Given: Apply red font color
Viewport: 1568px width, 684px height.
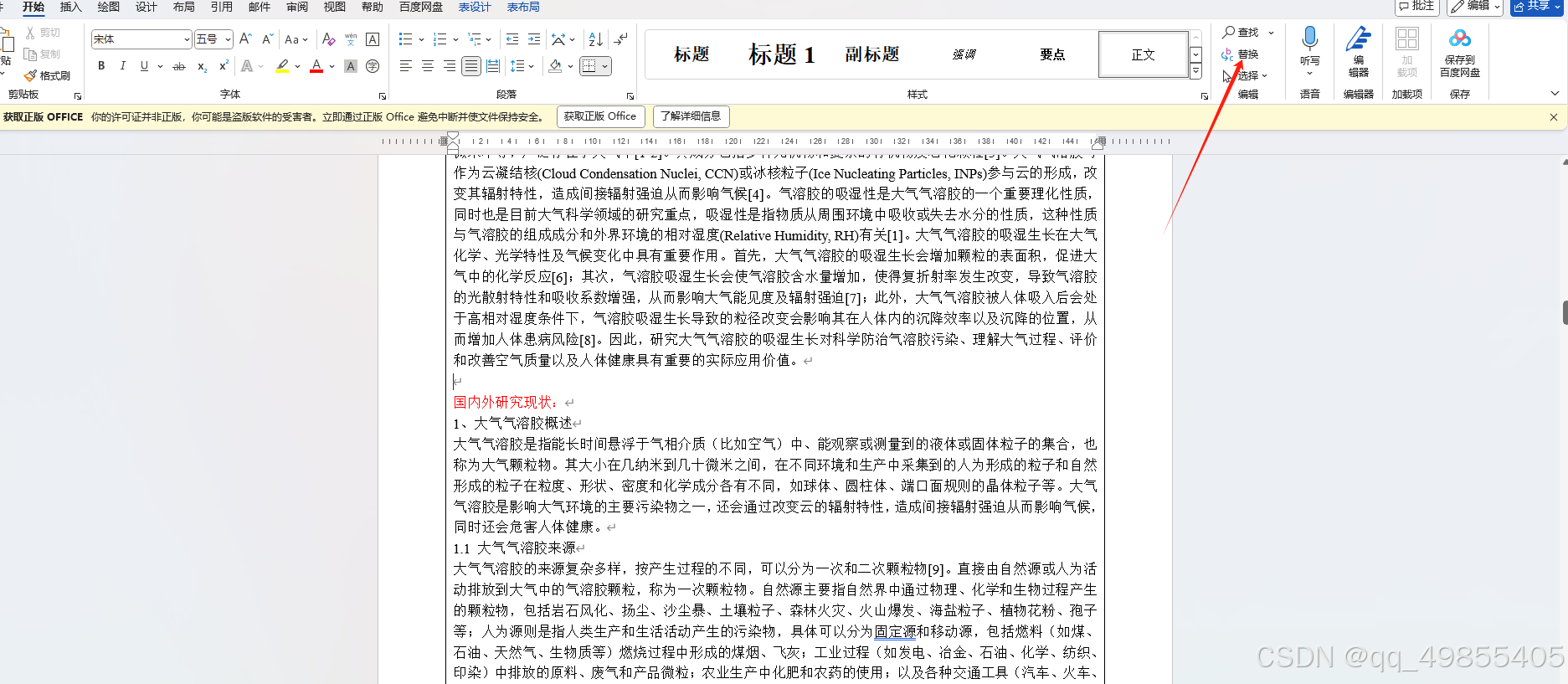Looking at the screenshot, I should [316, 66].
